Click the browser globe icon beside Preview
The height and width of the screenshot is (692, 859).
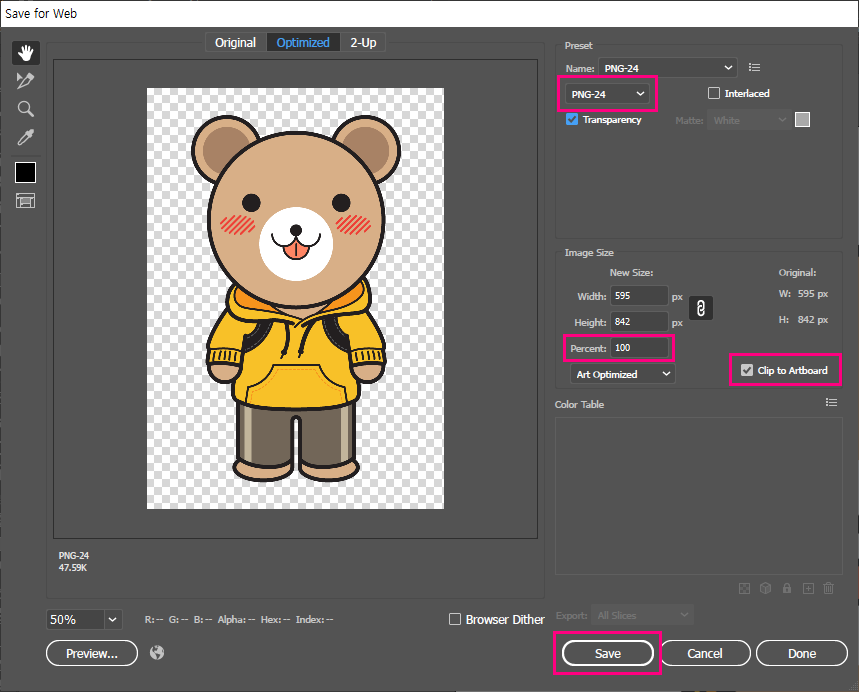pyautogui.click(x=157, y=653)
